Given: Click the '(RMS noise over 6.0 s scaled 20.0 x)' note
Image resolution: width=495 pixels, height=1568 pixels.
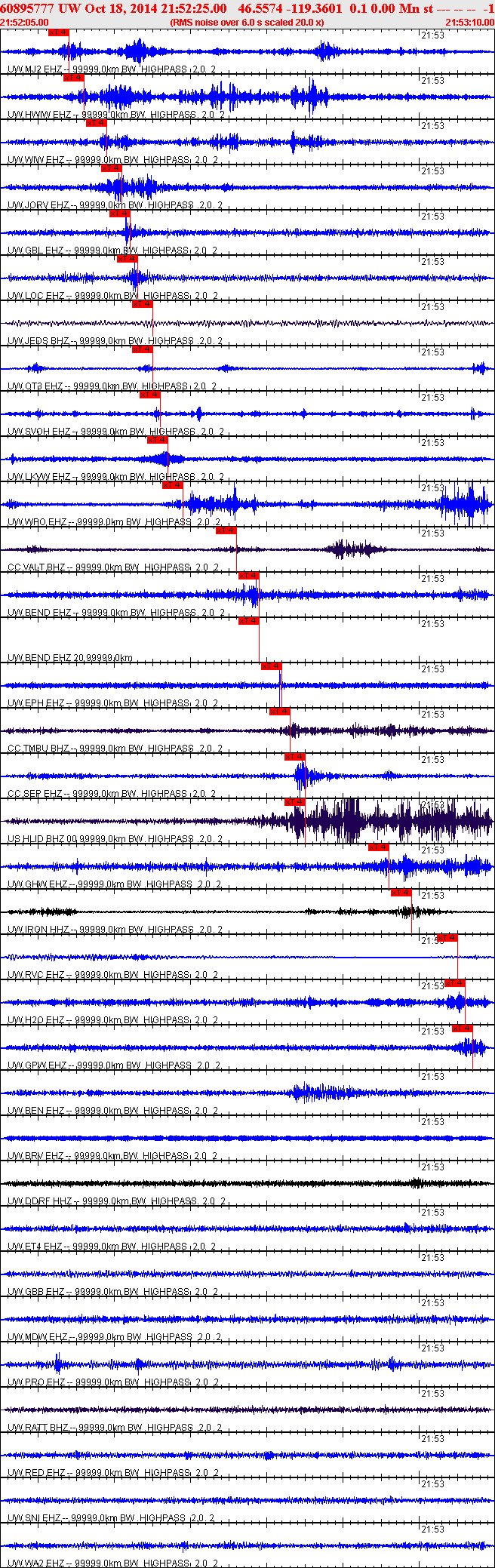Looking at the screenshot, I should (247, 23).
